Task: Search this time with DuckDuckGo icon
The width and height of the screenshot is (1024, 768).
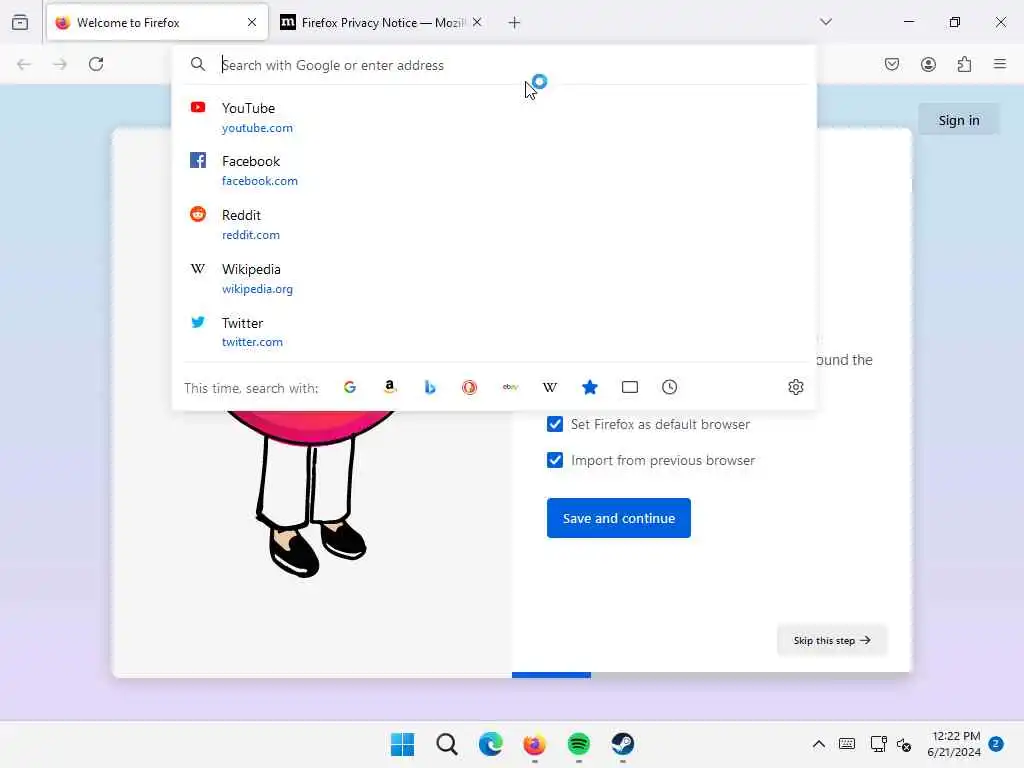Action: pyautogui.click(x=470, y=387)
